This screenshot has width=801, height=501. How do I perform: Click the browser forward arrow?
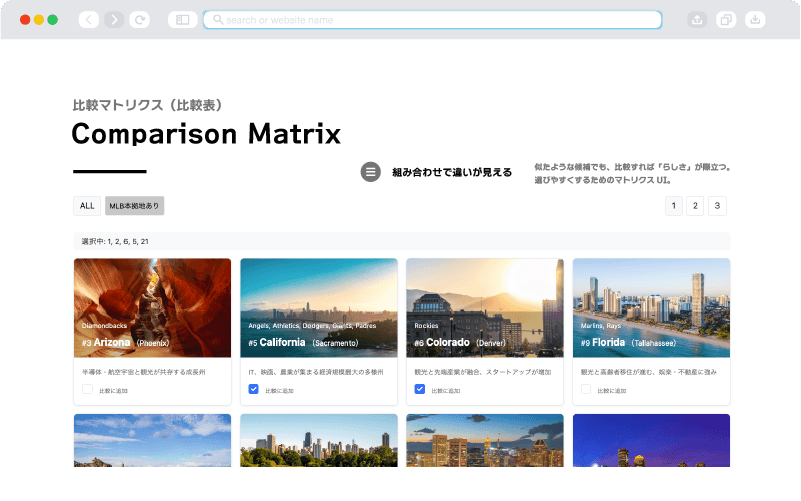point(114,19)
